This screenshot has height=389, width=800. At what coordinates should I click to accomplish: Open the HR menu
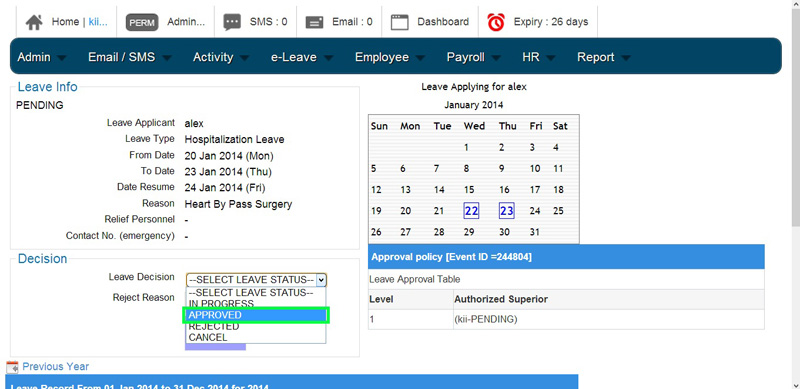pos(539,57)
